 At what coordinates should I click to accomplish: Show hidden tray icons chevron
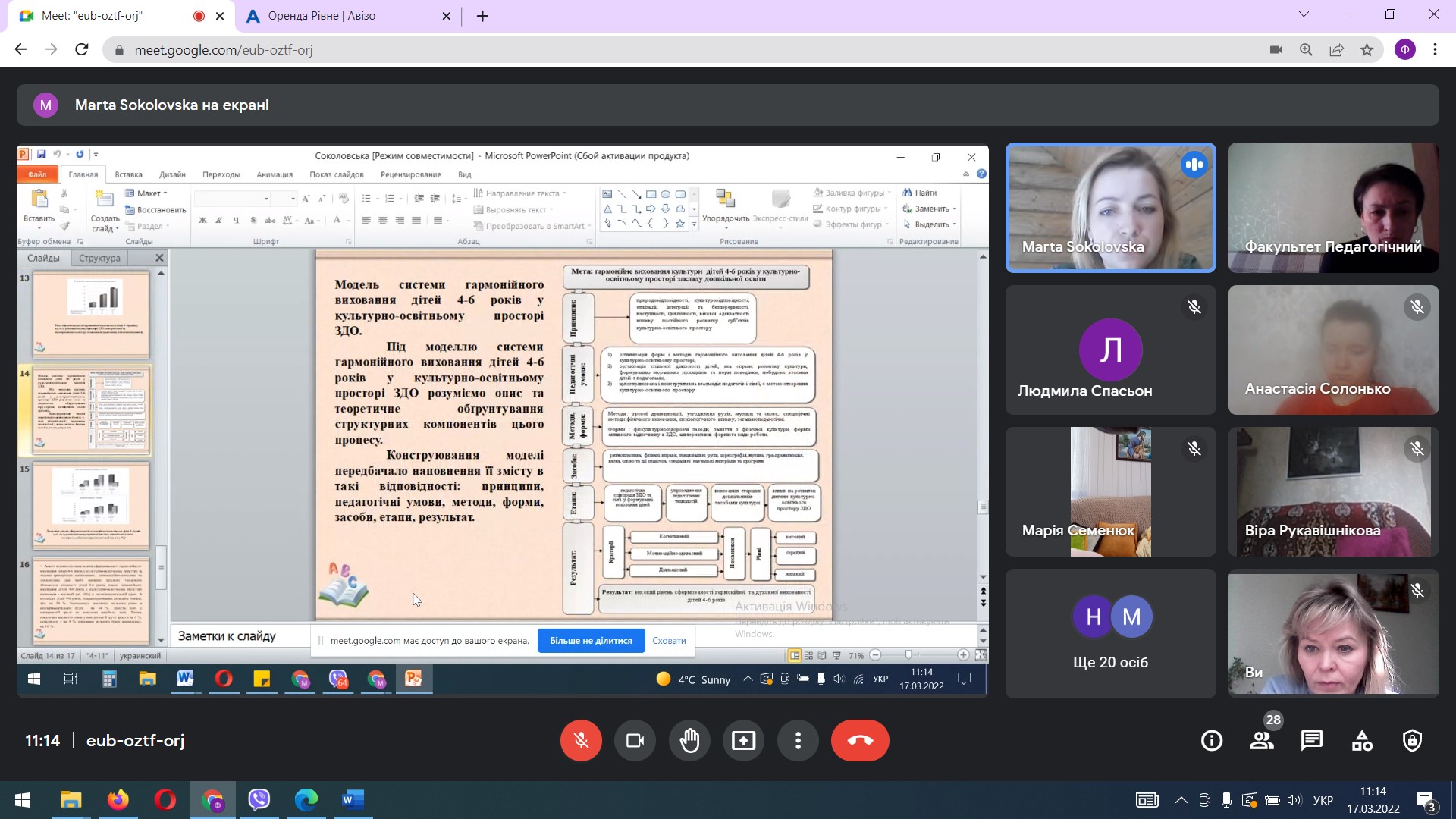pos(1181,800)
